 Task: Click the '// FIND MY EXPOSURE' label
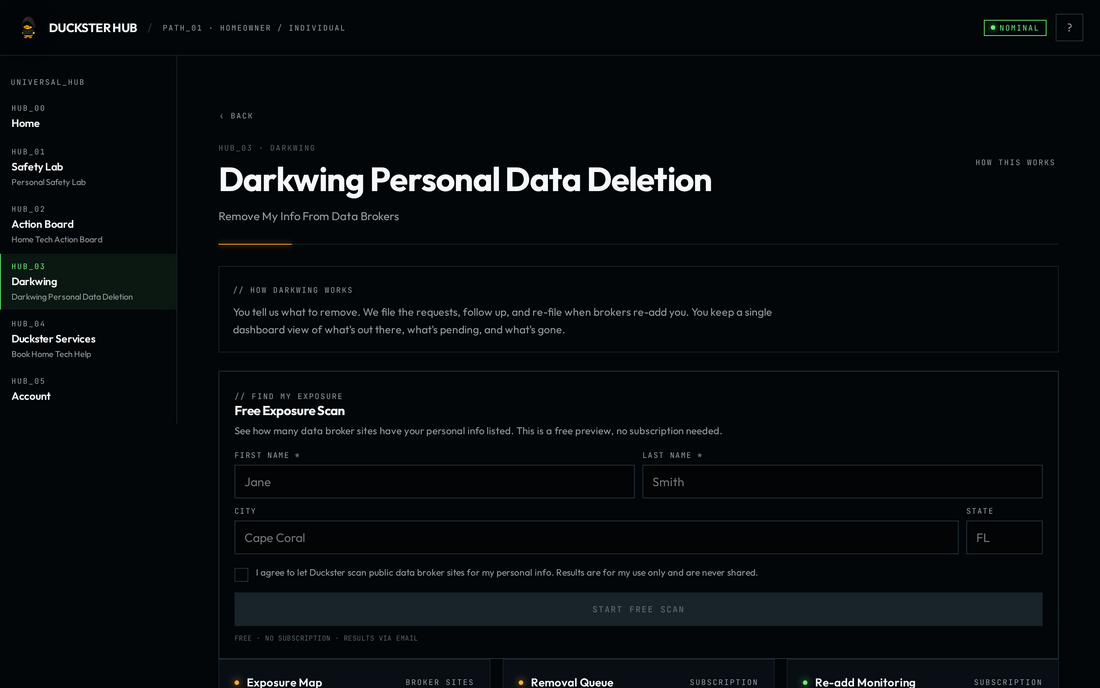tap(288, 396)
